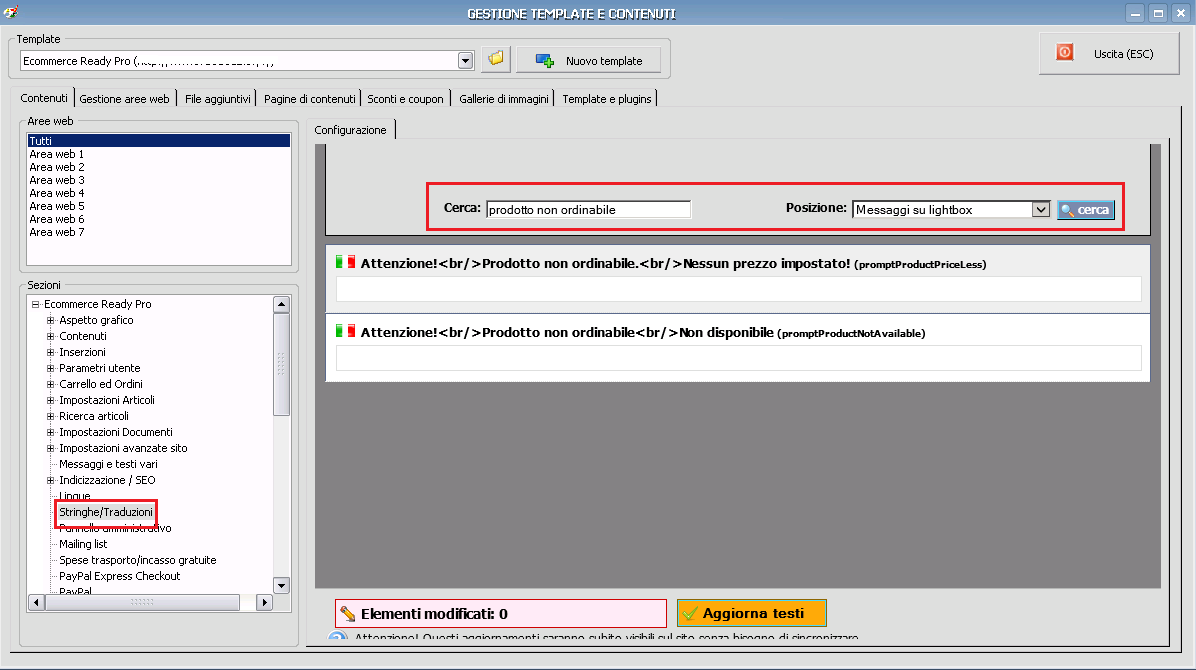The image size is (1196, 670).
Task: Select Area web 7
Action: pyautogui.click(x=56, y=232)
